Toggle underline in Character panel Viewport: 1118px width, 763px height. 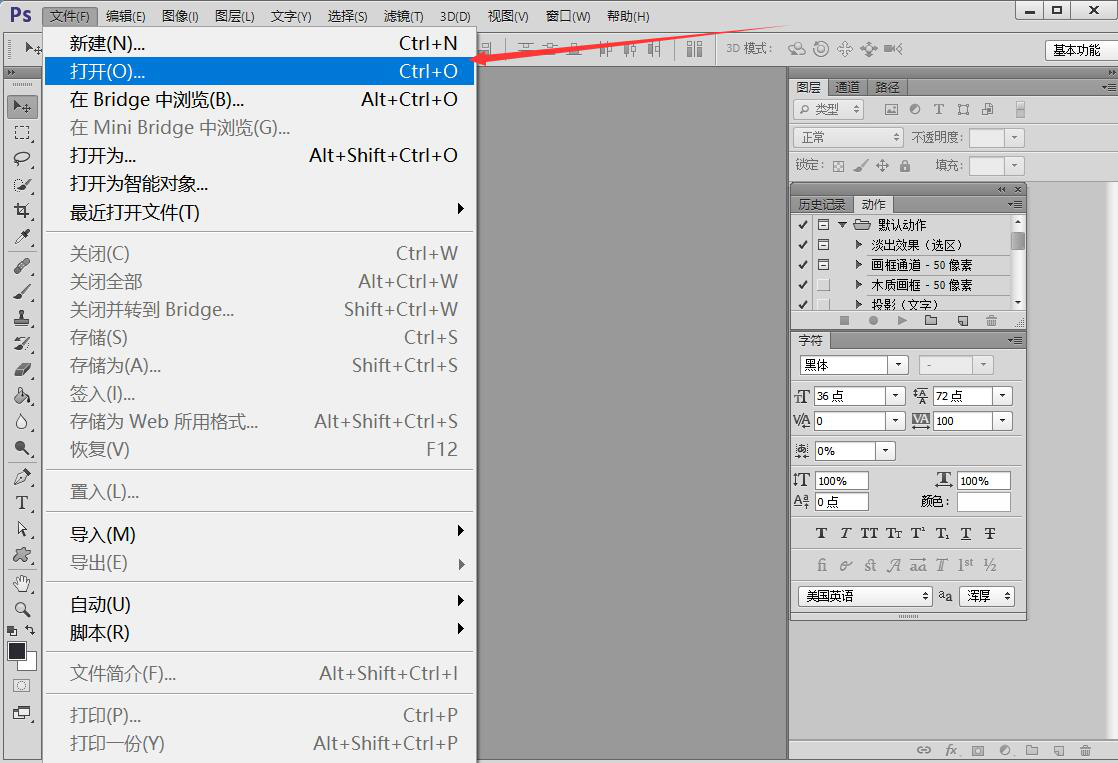(965, 533)
